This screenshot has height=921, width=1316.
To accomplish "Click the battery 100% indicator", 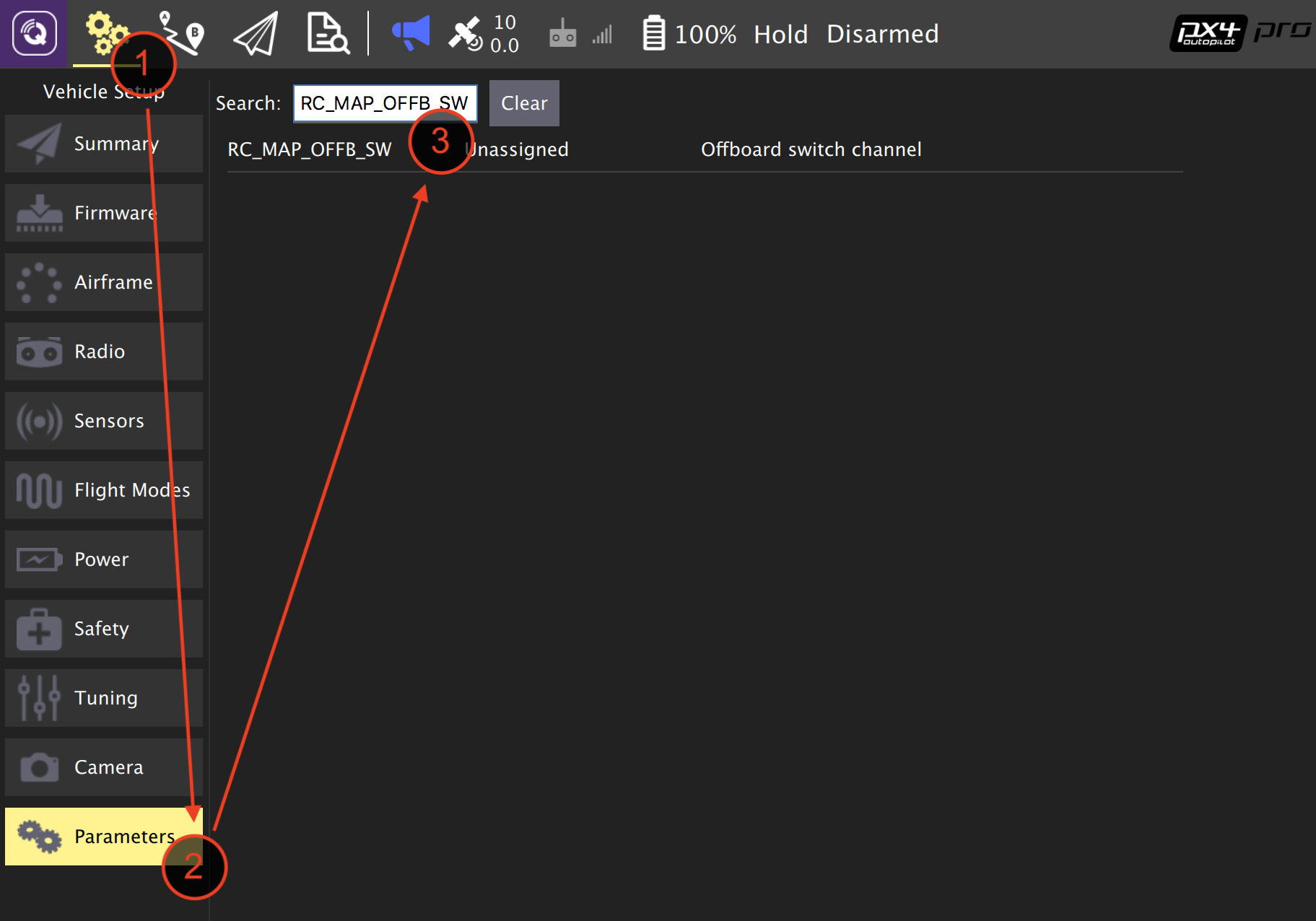I will click(689, 34).
